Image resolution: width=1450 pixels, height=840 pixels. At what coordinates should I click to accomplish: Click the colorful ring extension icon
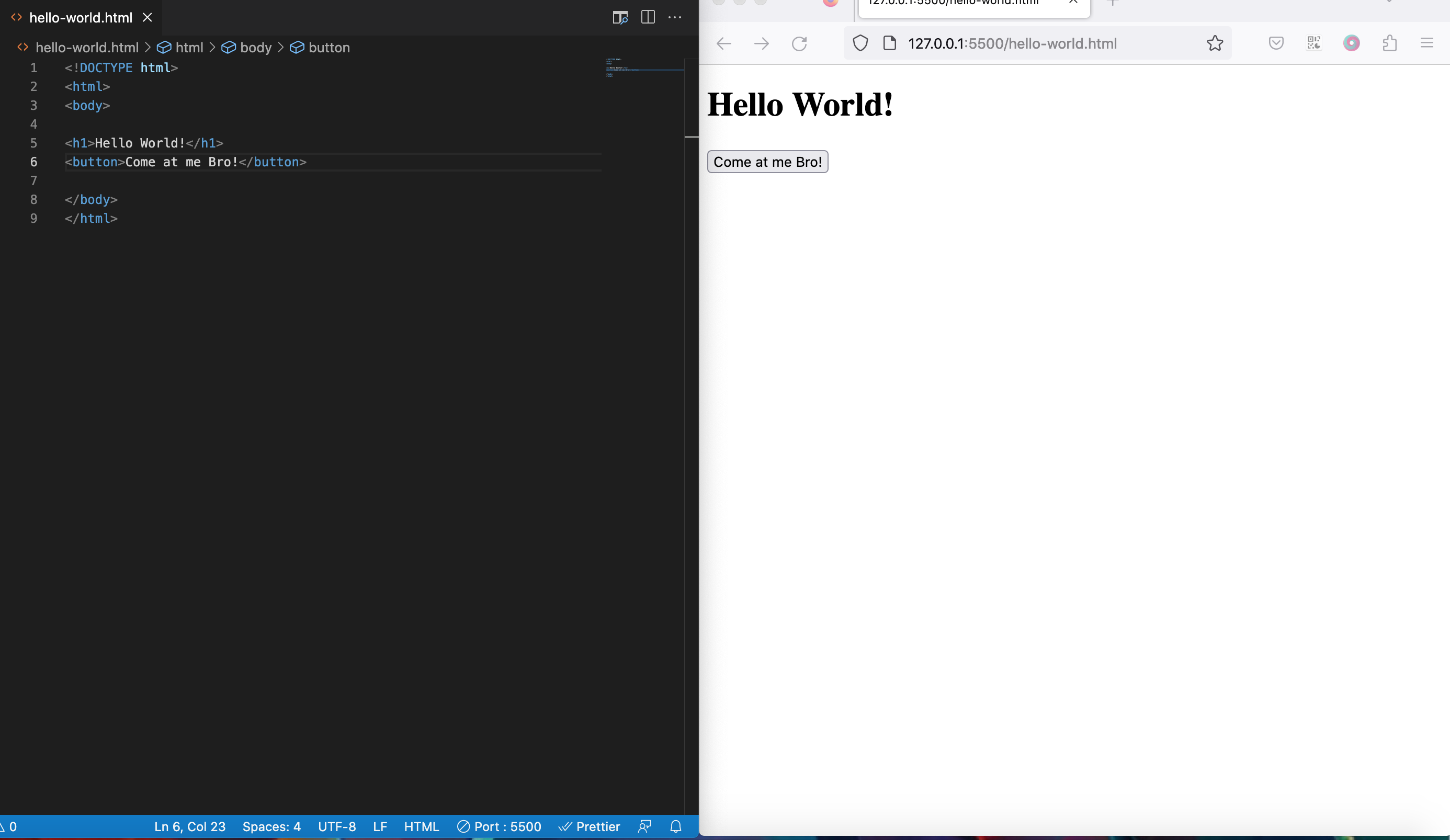point(1351,43)
